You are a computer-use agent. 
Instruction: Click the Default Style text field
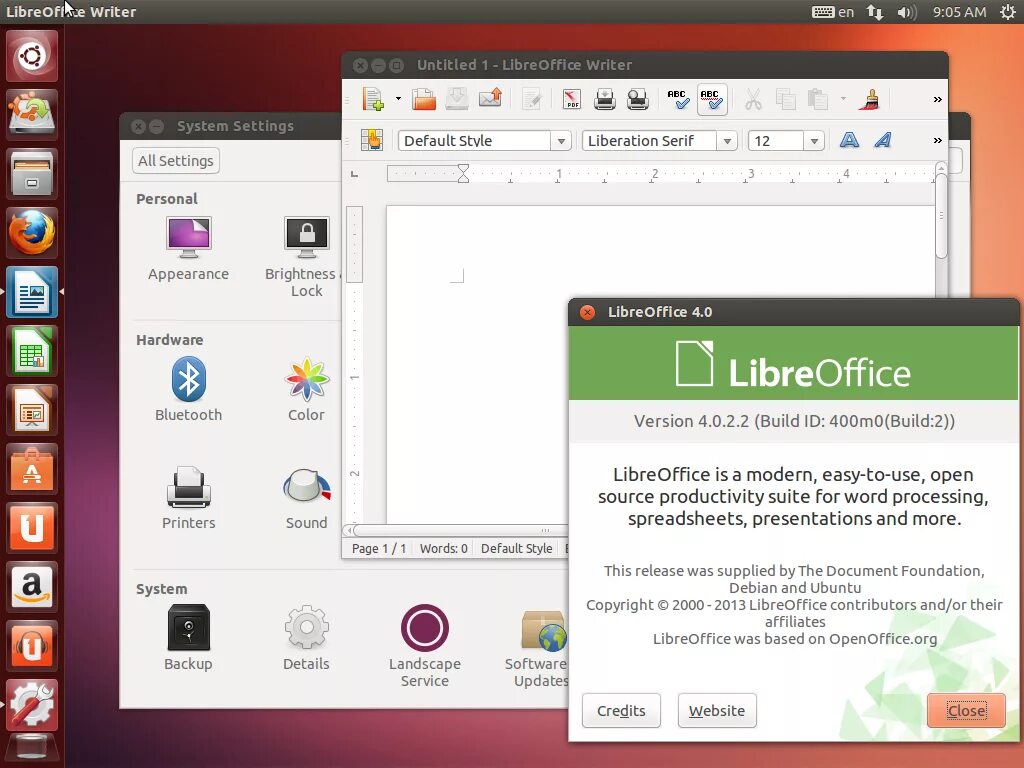tap(475, 141)
